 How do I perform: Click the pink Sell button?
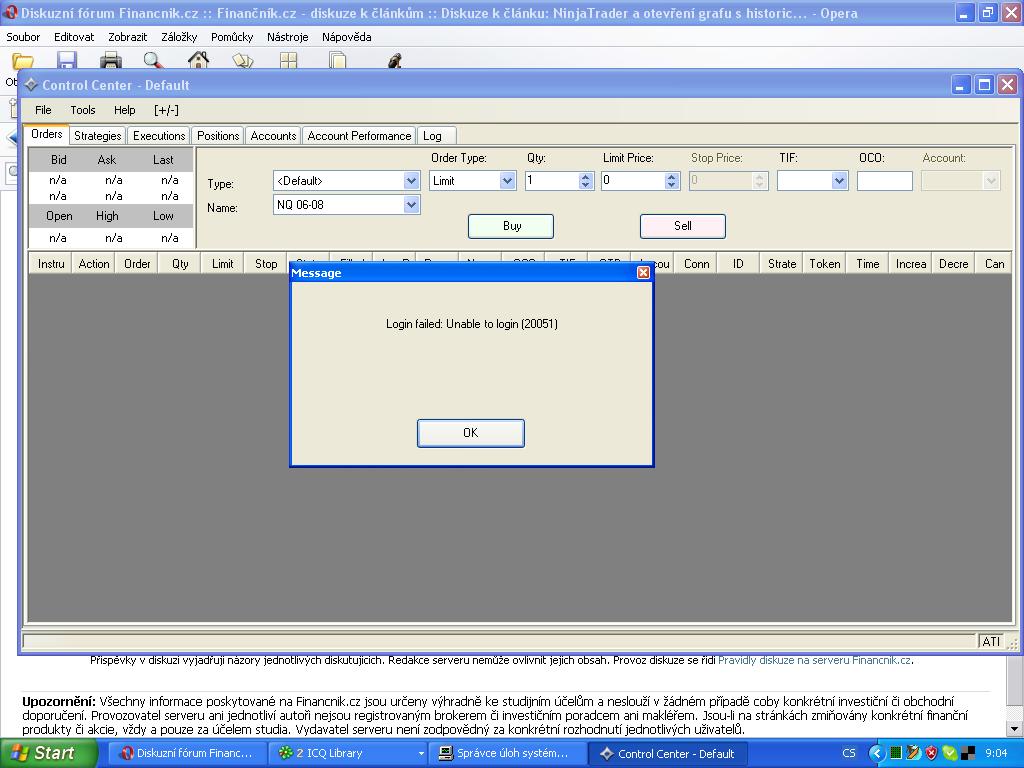tap(683, 226)
